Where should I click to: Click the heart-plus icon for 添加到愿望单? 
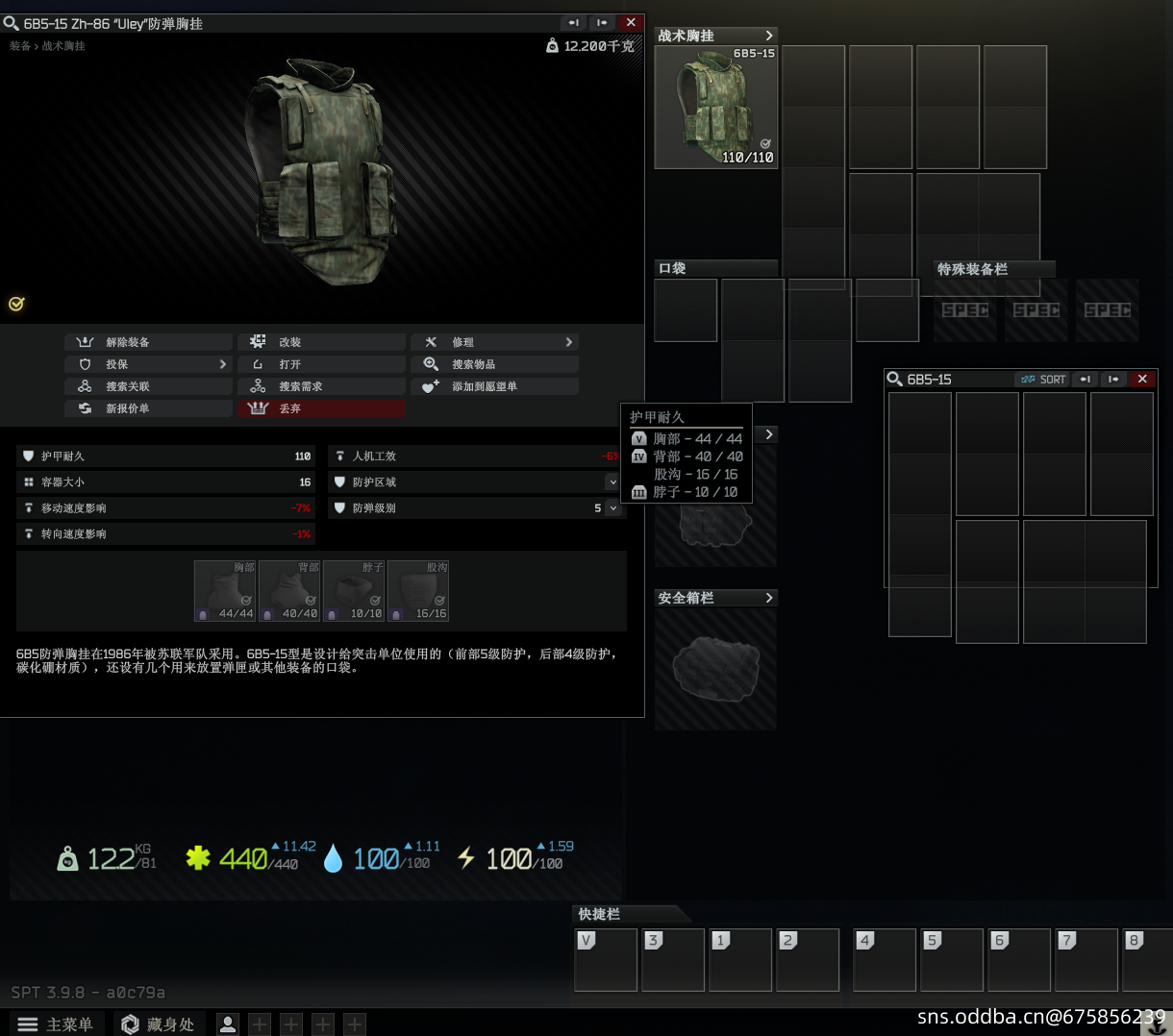coord(431,386)
